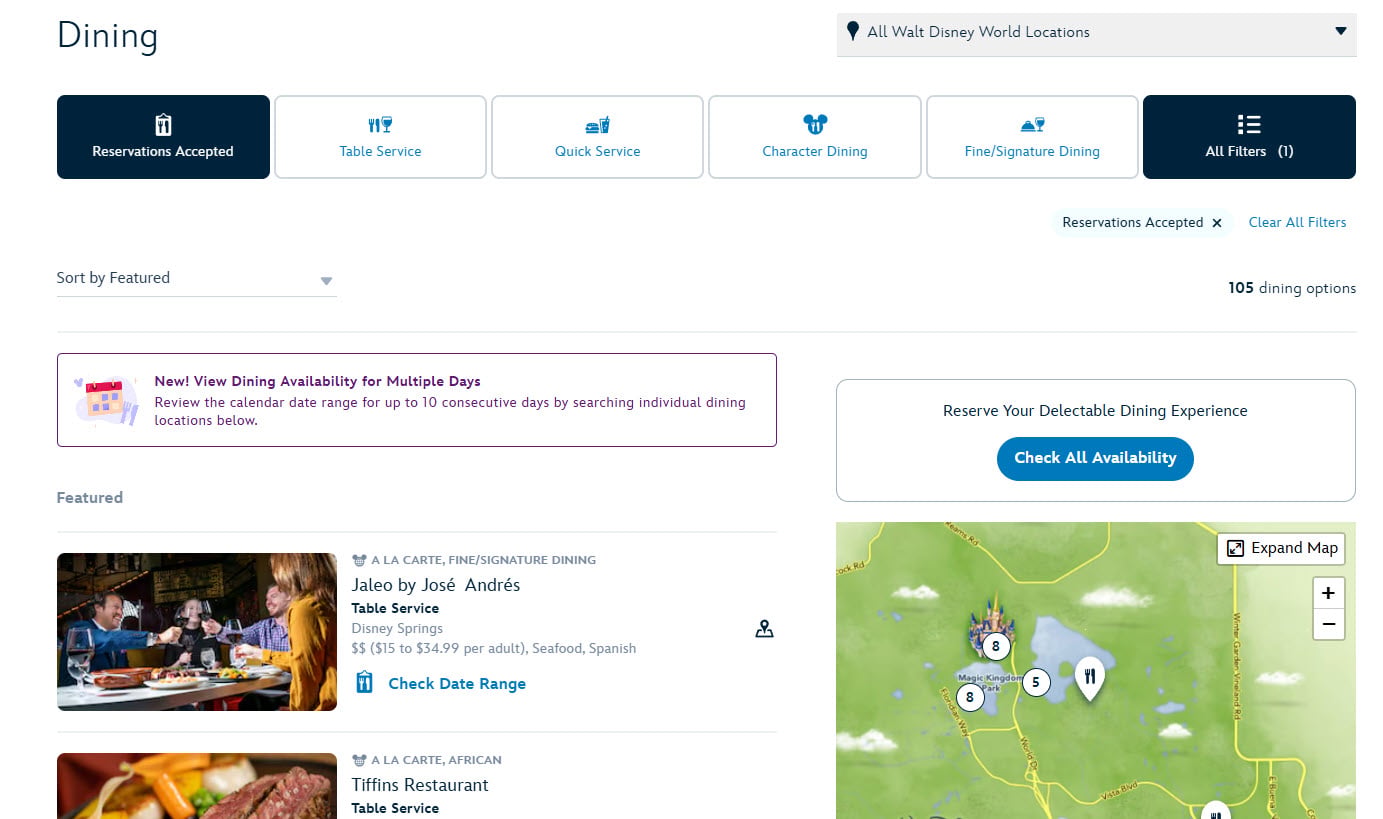1383x819 pixels.
Task: Click 'A LA CARTE, FINE/SIGNATURE DINING' label
Action: tap(484, 560)
